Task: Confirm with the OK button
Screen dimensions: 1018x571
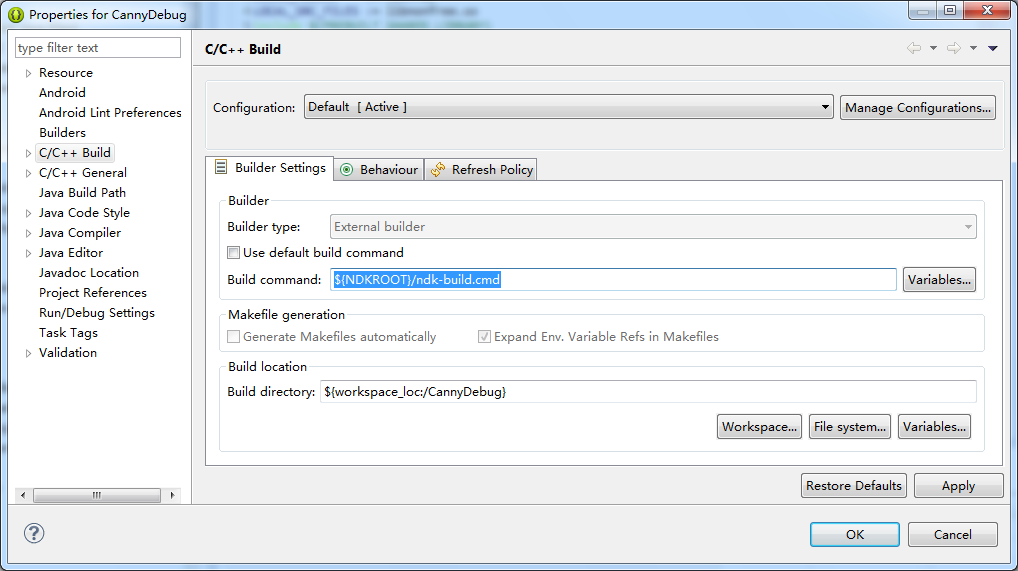Action: pos(854,535)
